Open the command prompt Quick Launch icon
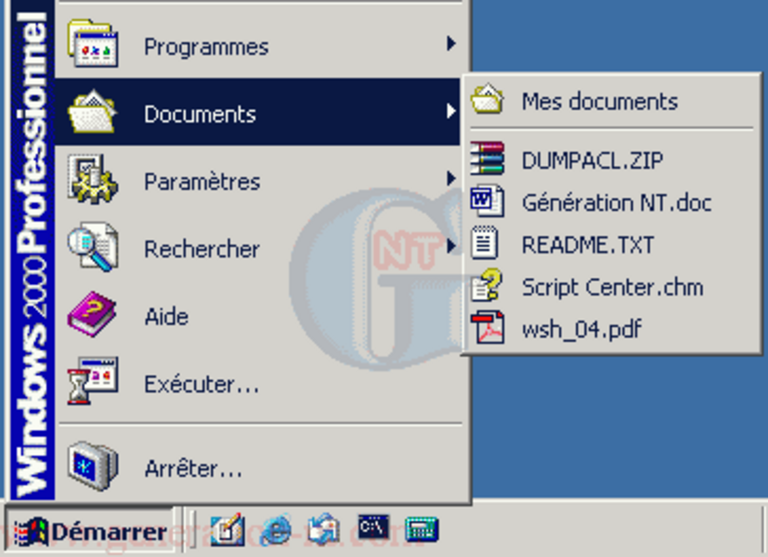Image resolution: width=768 pixels, height=557 pixels. pos(374,528)
